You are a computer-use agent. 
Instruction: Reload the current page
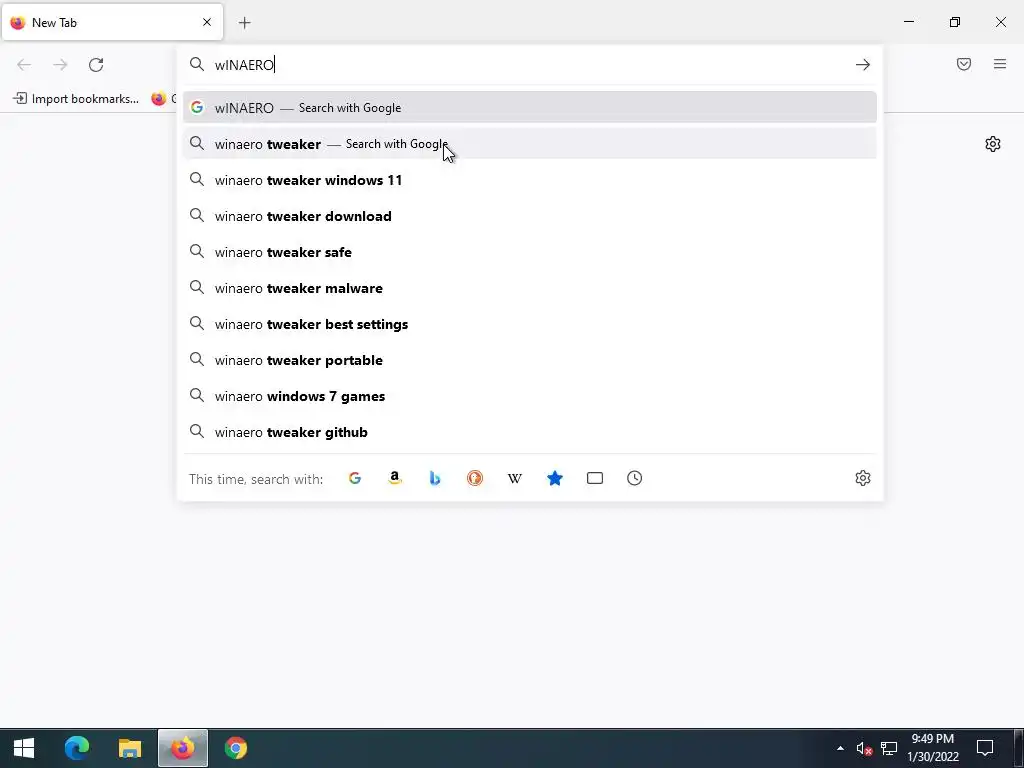pyautogui.click(x=96, y=65)
